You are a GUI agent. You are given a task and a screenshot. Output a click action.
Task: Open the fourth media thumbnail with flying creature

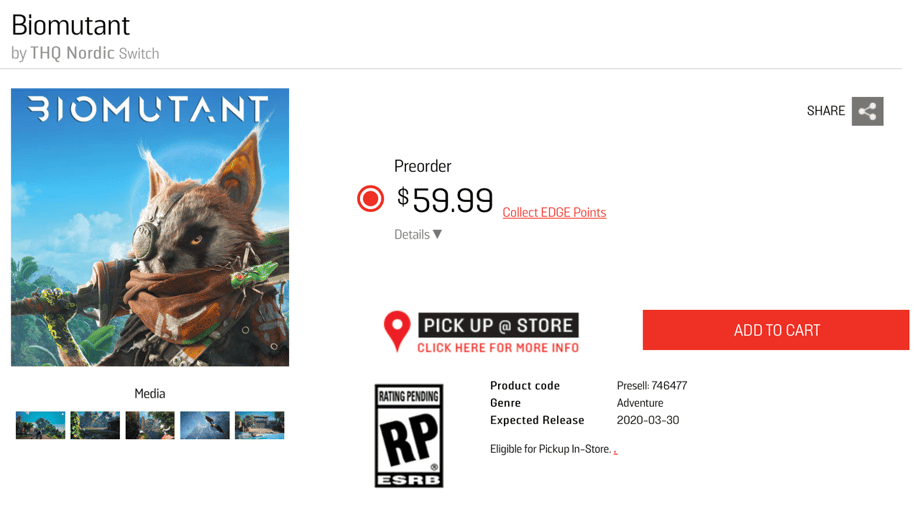coord(205,425)
